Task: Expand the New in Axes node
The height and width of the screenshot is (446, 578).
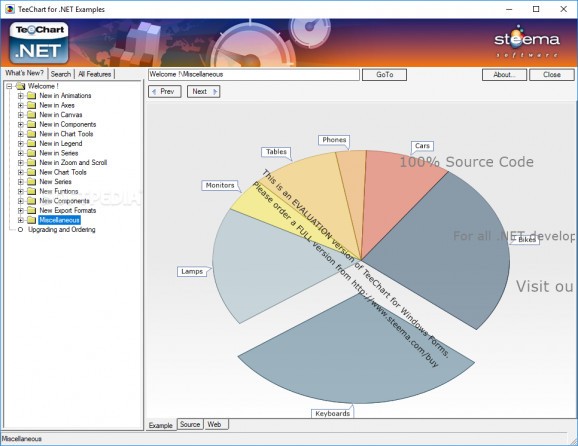Action: tap(21, 105)
